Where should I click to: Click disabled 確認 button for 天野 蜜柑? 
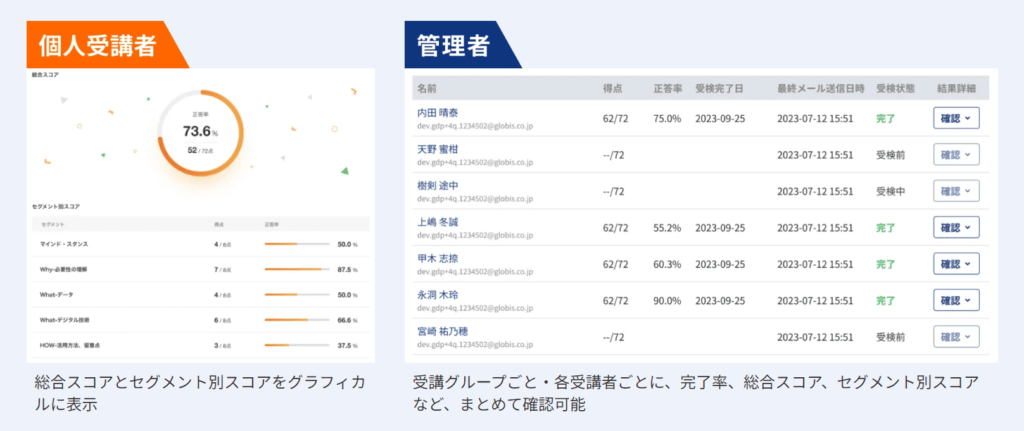(955, 155)
